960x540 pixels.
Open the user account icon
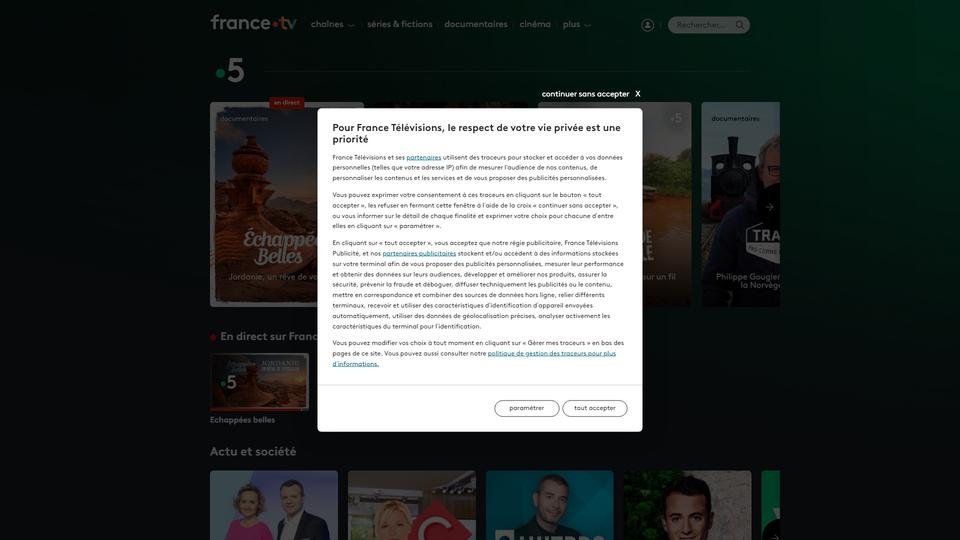[647, 25]
